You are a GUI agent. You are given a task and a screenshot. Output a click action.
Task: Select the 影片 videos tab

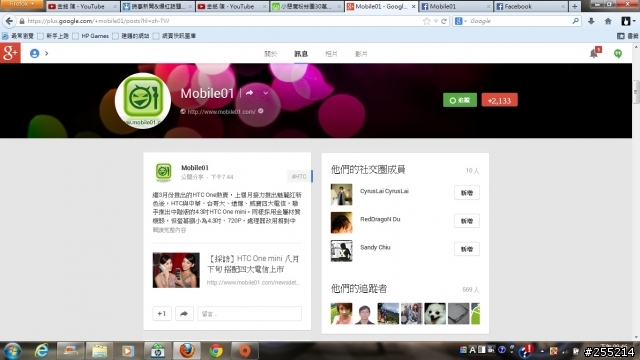point(361,54)
